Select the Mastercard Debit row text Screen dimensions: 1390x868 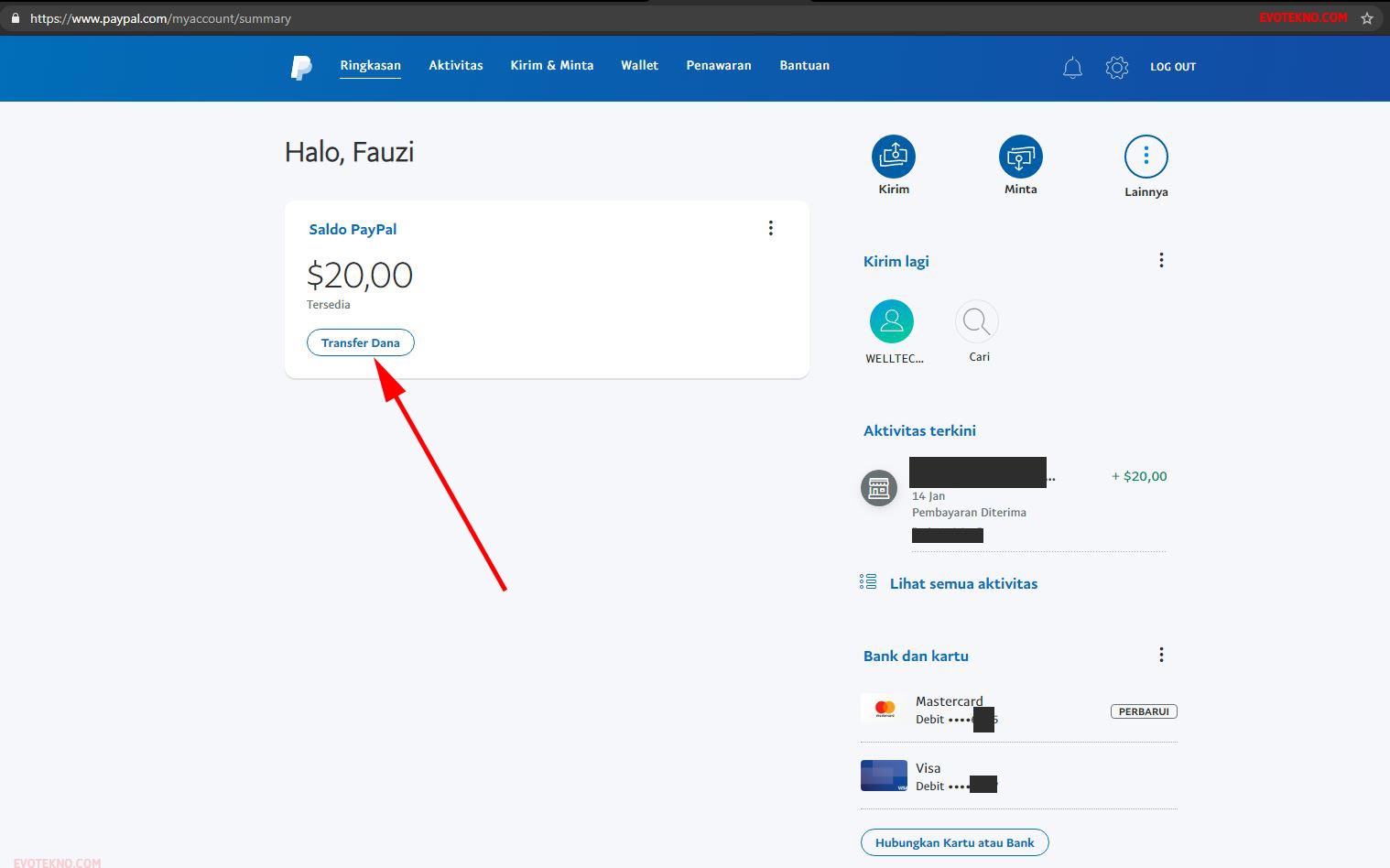(956, 711)
